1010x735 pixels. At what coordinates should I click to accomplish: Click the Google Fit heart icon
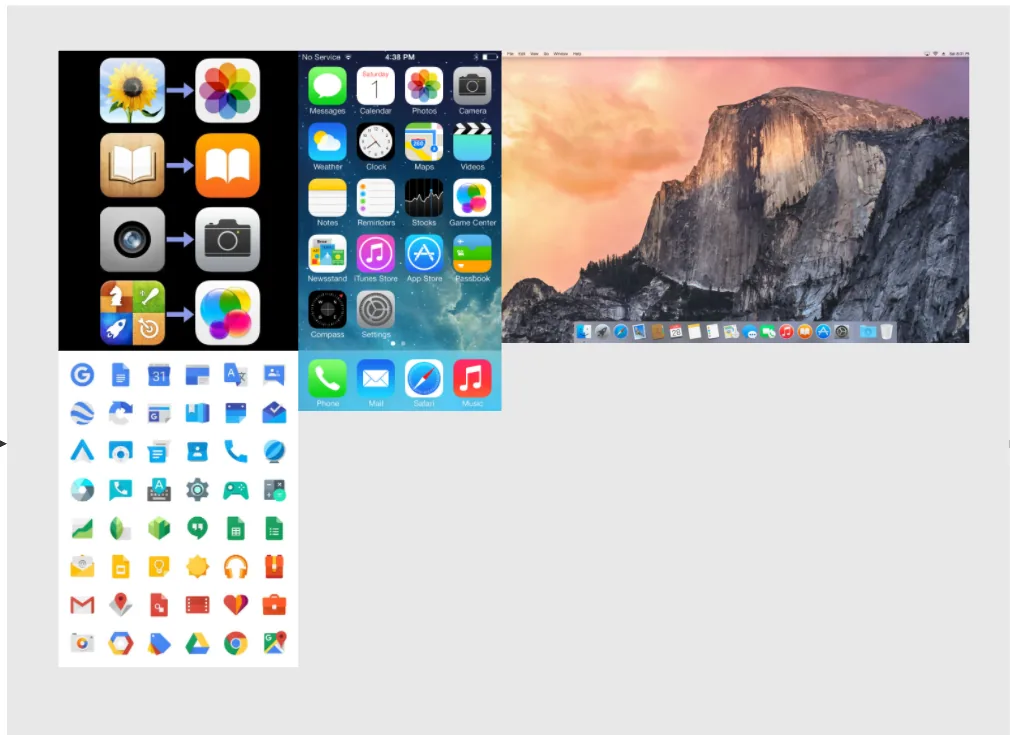pyautogui.click(x=235, y=604)
